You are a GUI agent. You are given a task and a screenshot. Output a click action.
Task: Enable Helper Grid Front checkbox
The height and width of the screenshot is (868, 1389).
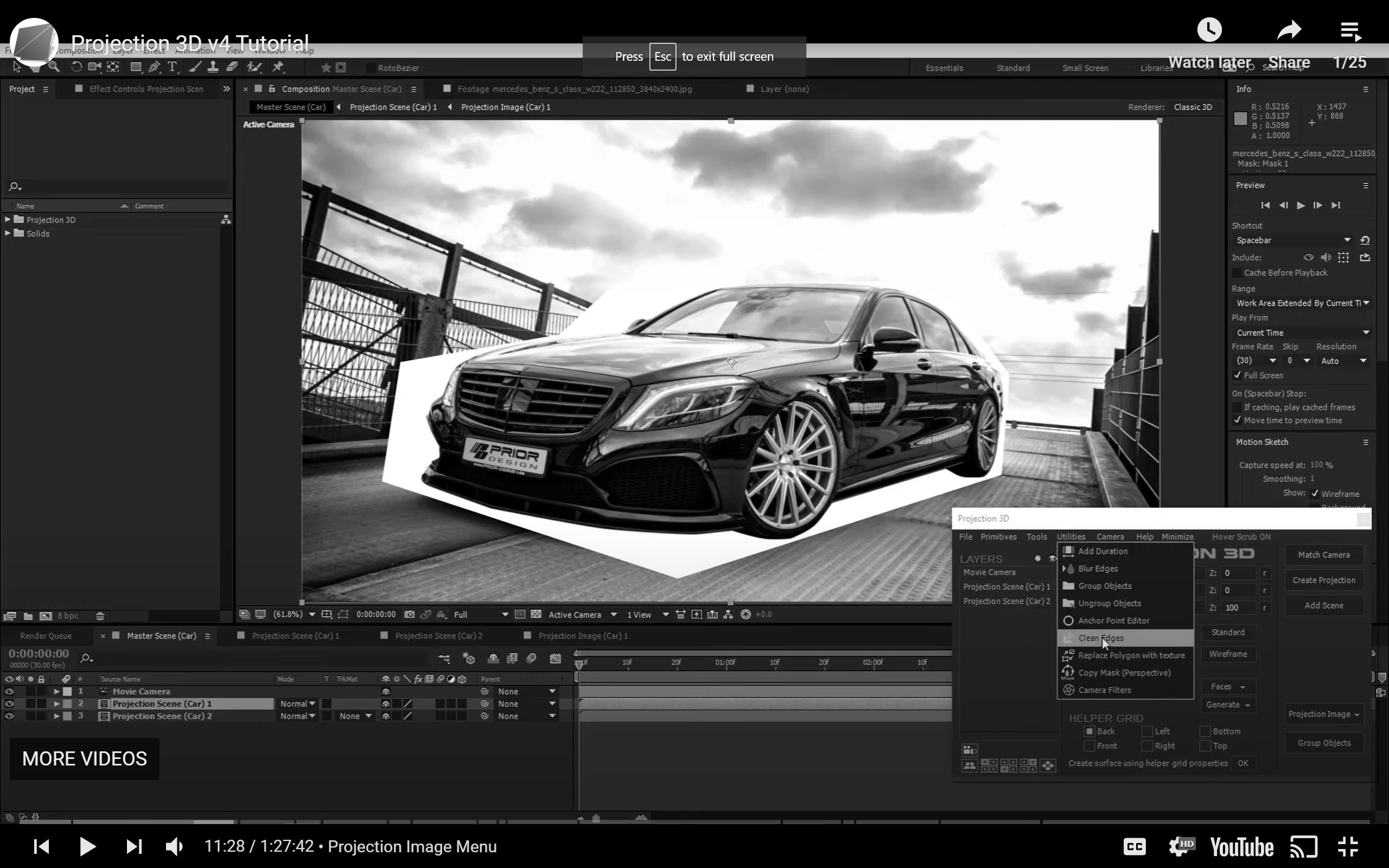coord(1089,746)
